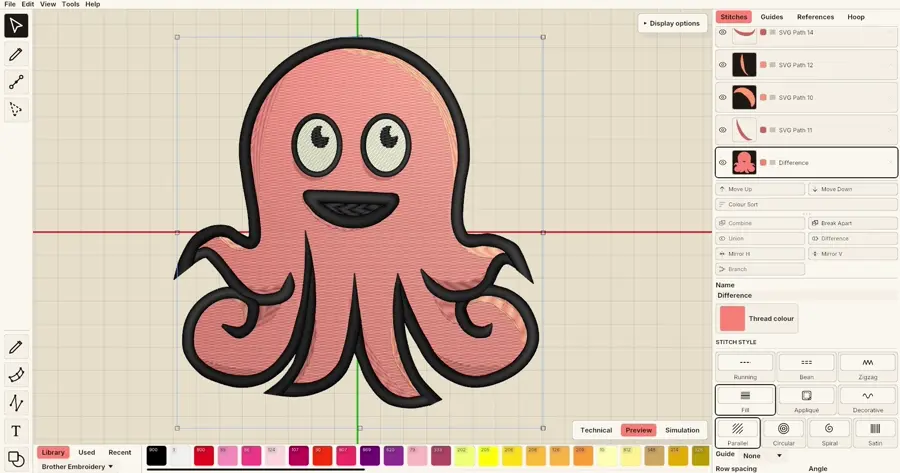900x473 pixels.
Task: Select the SVG Path 11 layer row
Action: coord(806,130)
